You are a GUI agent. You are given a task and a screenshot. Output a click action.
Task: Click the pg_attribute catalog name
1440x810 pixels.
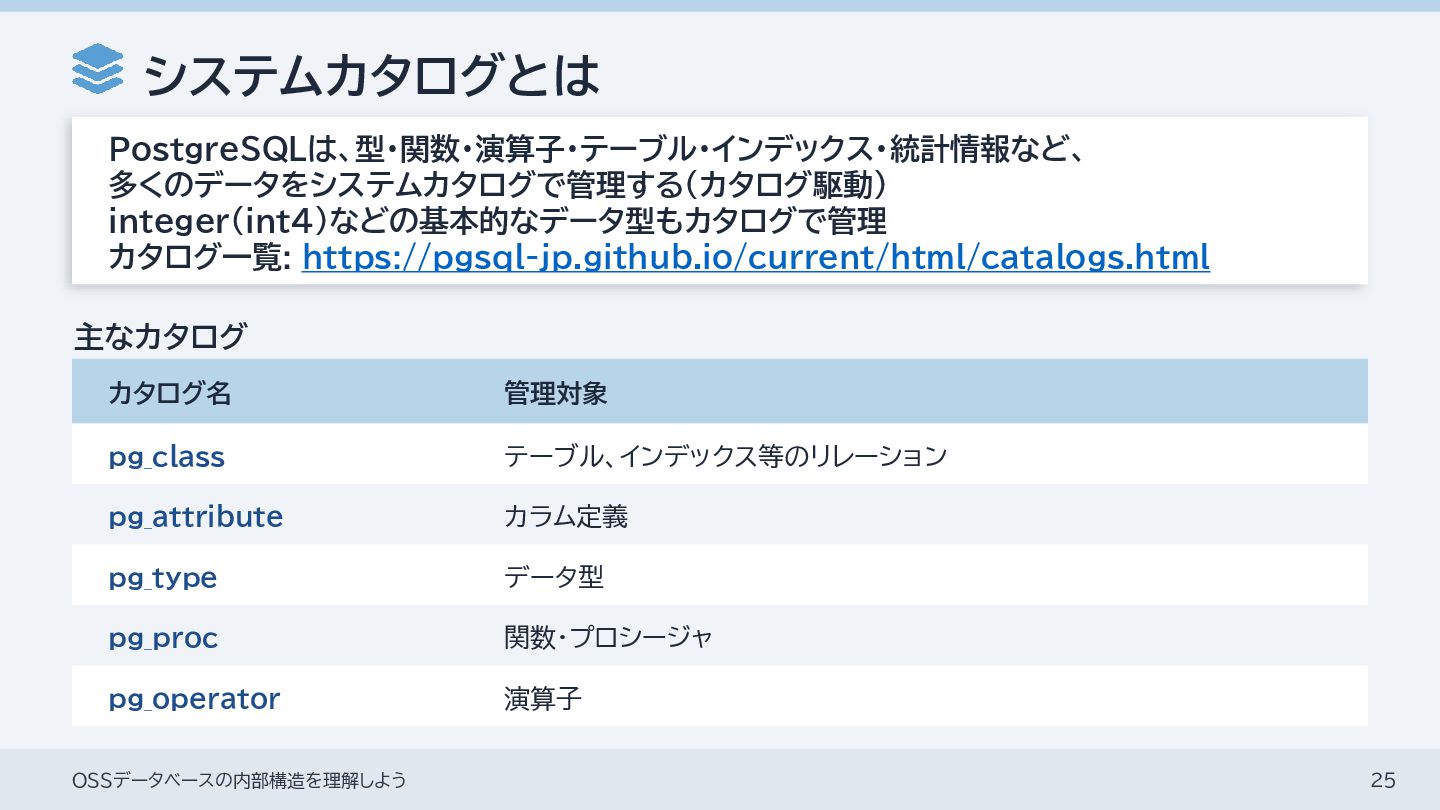tap(195, 517)
